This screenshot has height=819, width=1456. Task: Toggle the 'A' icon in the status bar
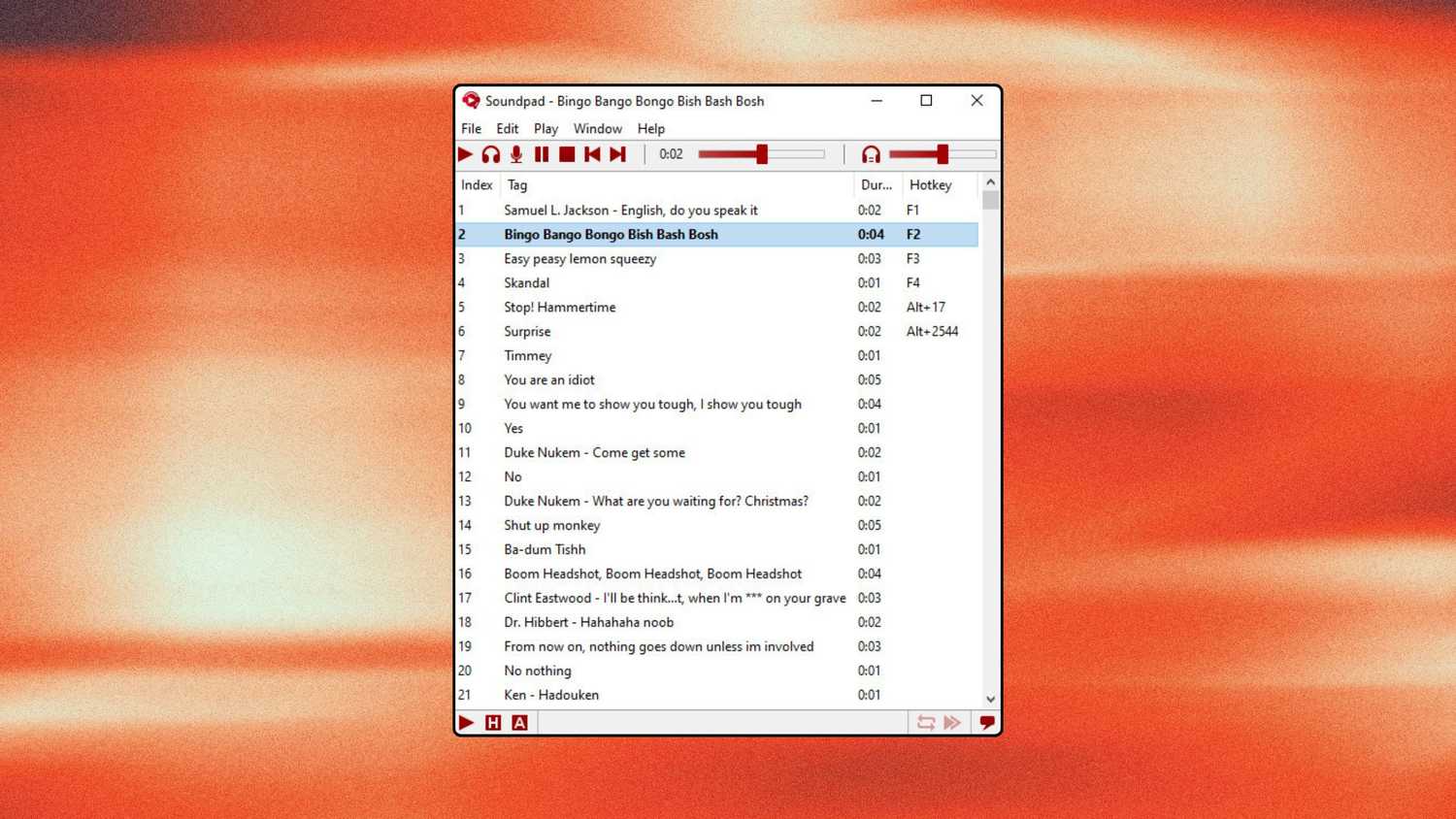[x=519, y=722]
